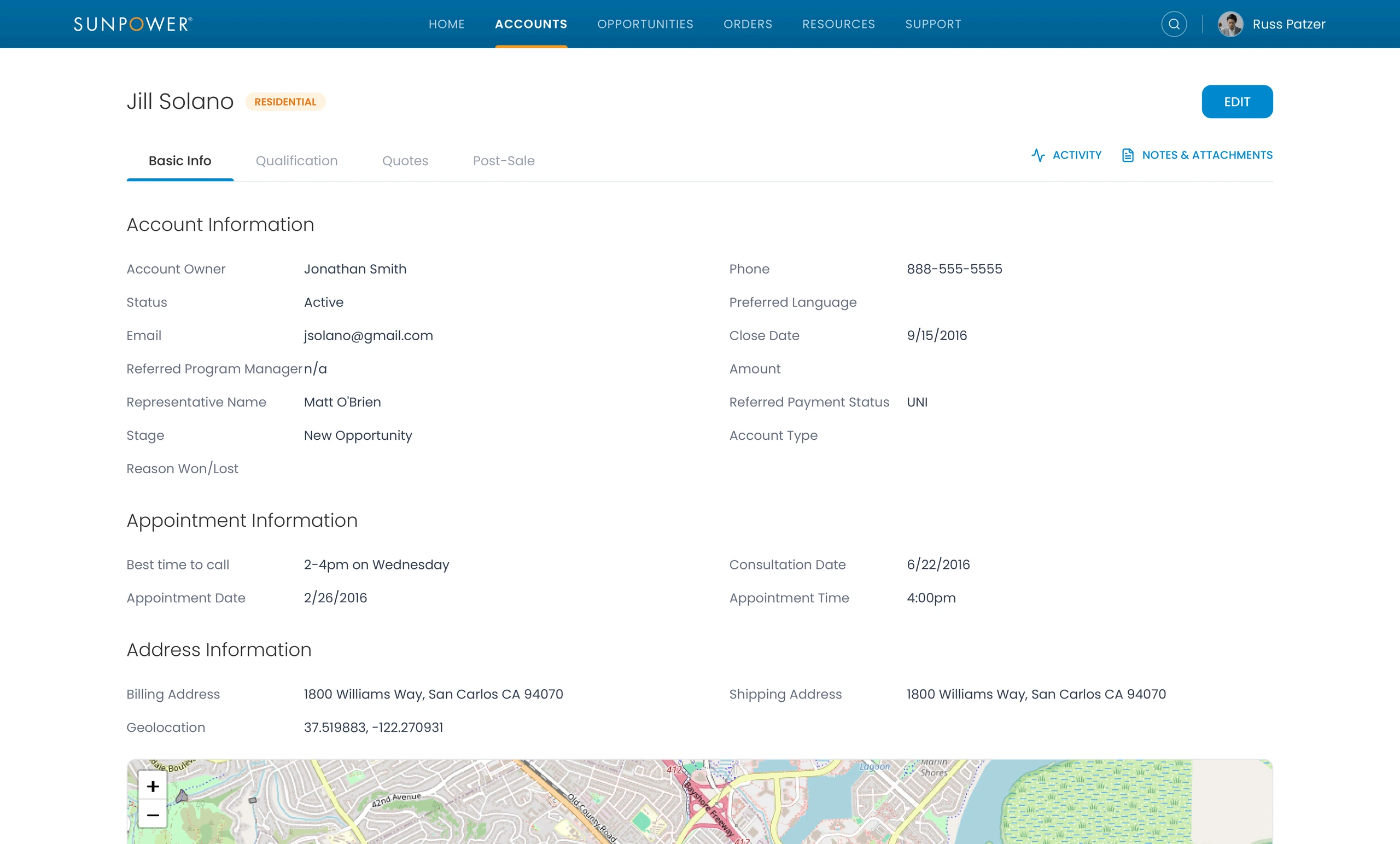Zoom in on the map
The width and height of the screenshot is (1400, 844).
[x=153, y=786]
